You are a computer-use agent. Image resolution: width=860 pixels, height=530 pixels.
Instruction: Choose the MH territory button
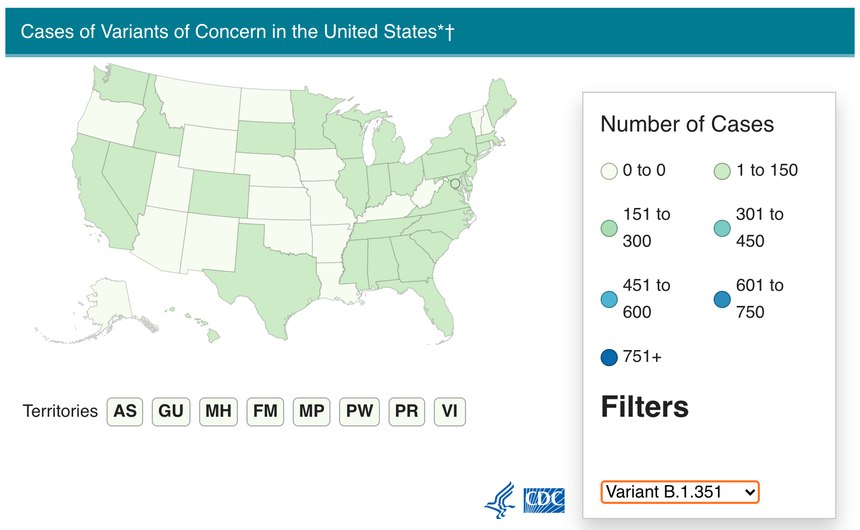[218, 411]
